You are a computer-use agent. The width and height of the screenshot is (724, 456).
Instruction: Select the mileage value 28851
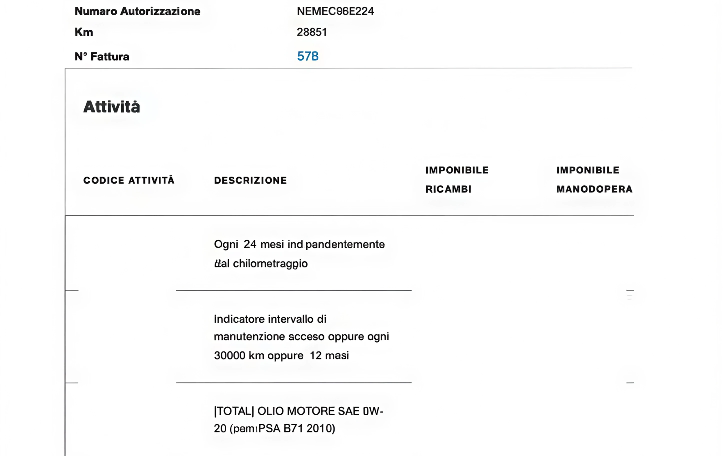(312, 32)
